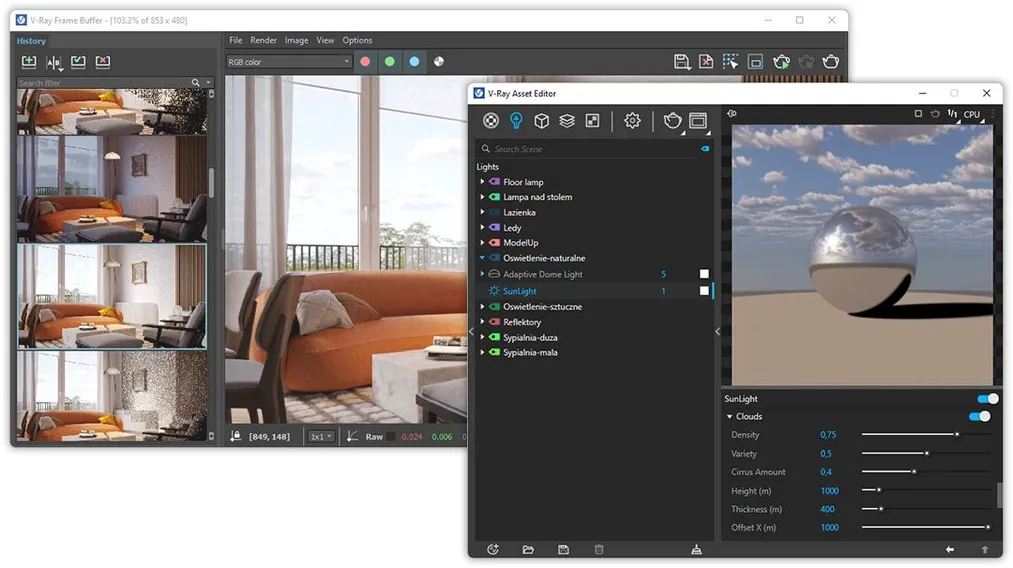Screen dimensions: 1013x568
Task: Click the purge unused assets broom icon
Action: (x=696, y=550)
